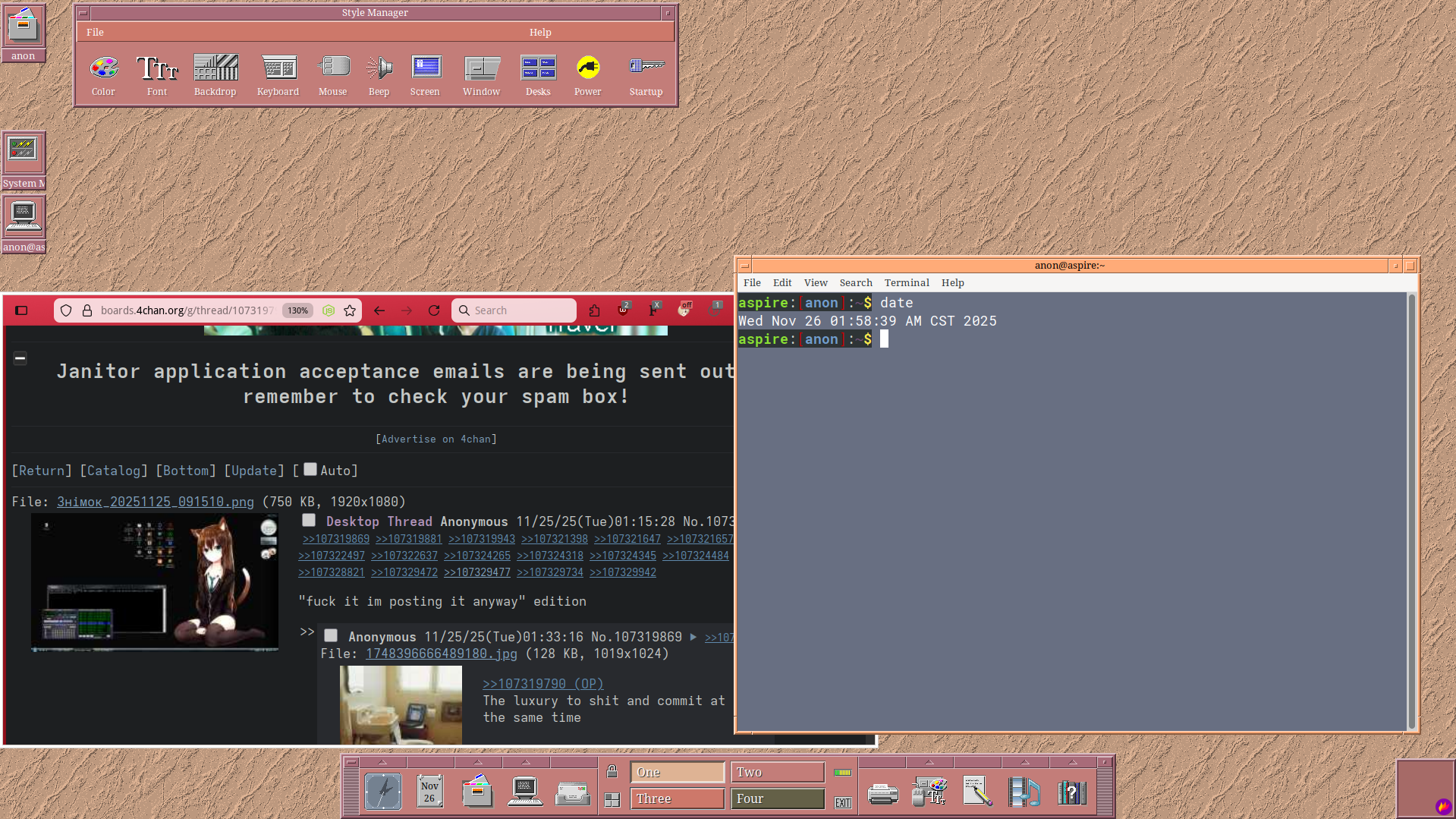This screenshot has height=819, width=1456.
Task: Open the post menu arrow for No.107319869
Action: coord(693,637)
